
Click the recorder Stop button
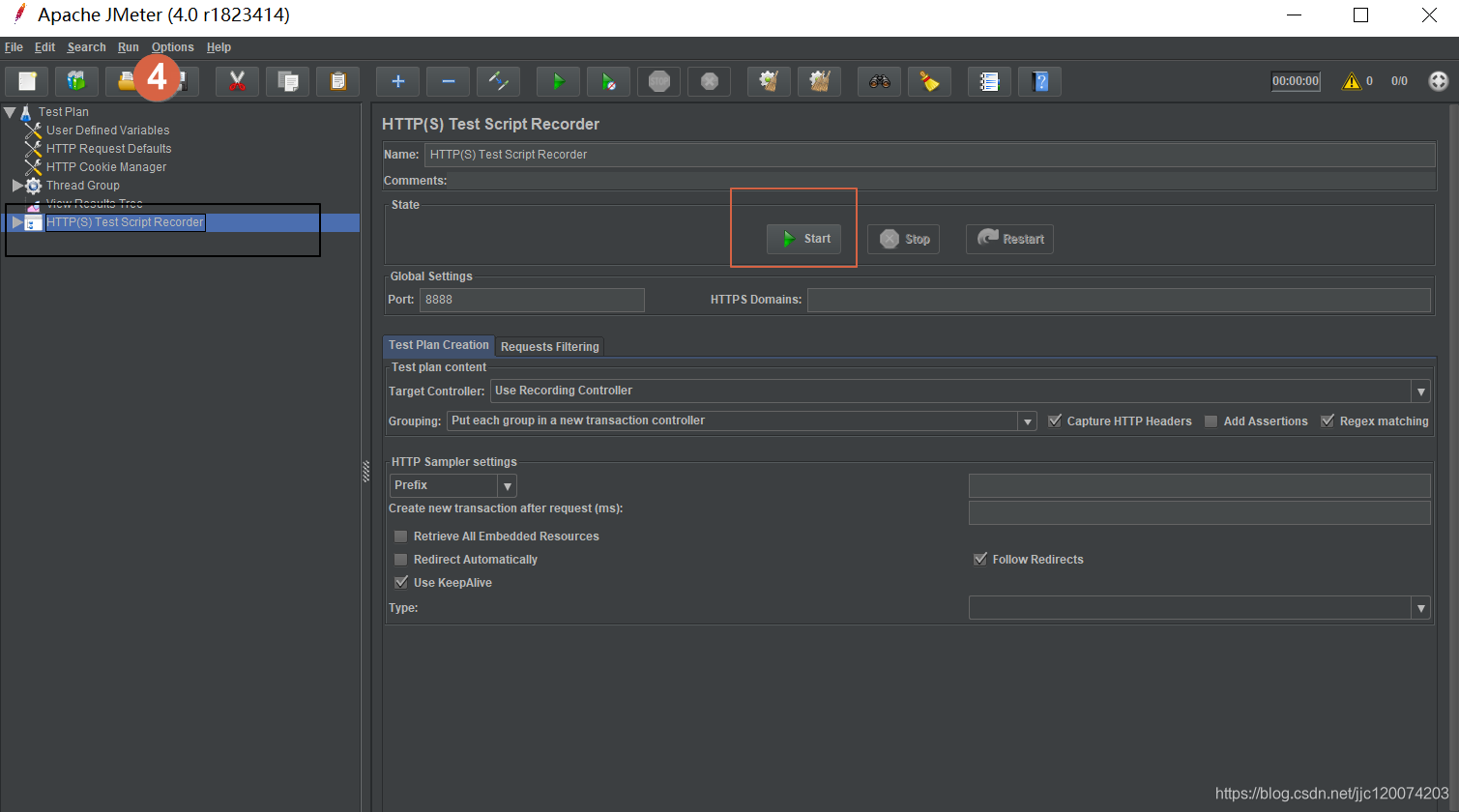(x=905, y=239)
